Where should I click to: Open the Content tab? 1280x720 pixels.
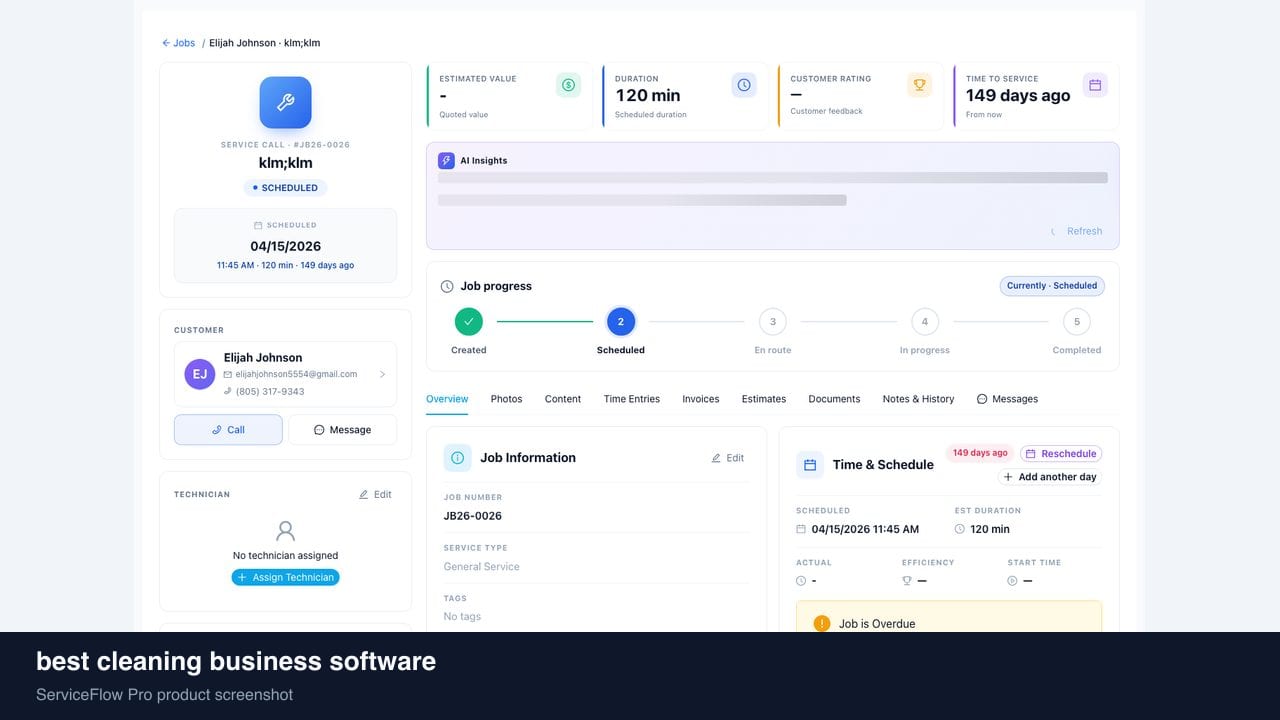pyautogui.click(x=563, y=399)
